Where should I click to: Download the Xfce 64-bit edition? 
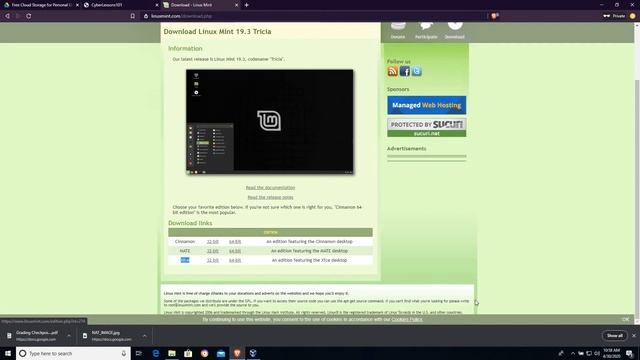235,260
